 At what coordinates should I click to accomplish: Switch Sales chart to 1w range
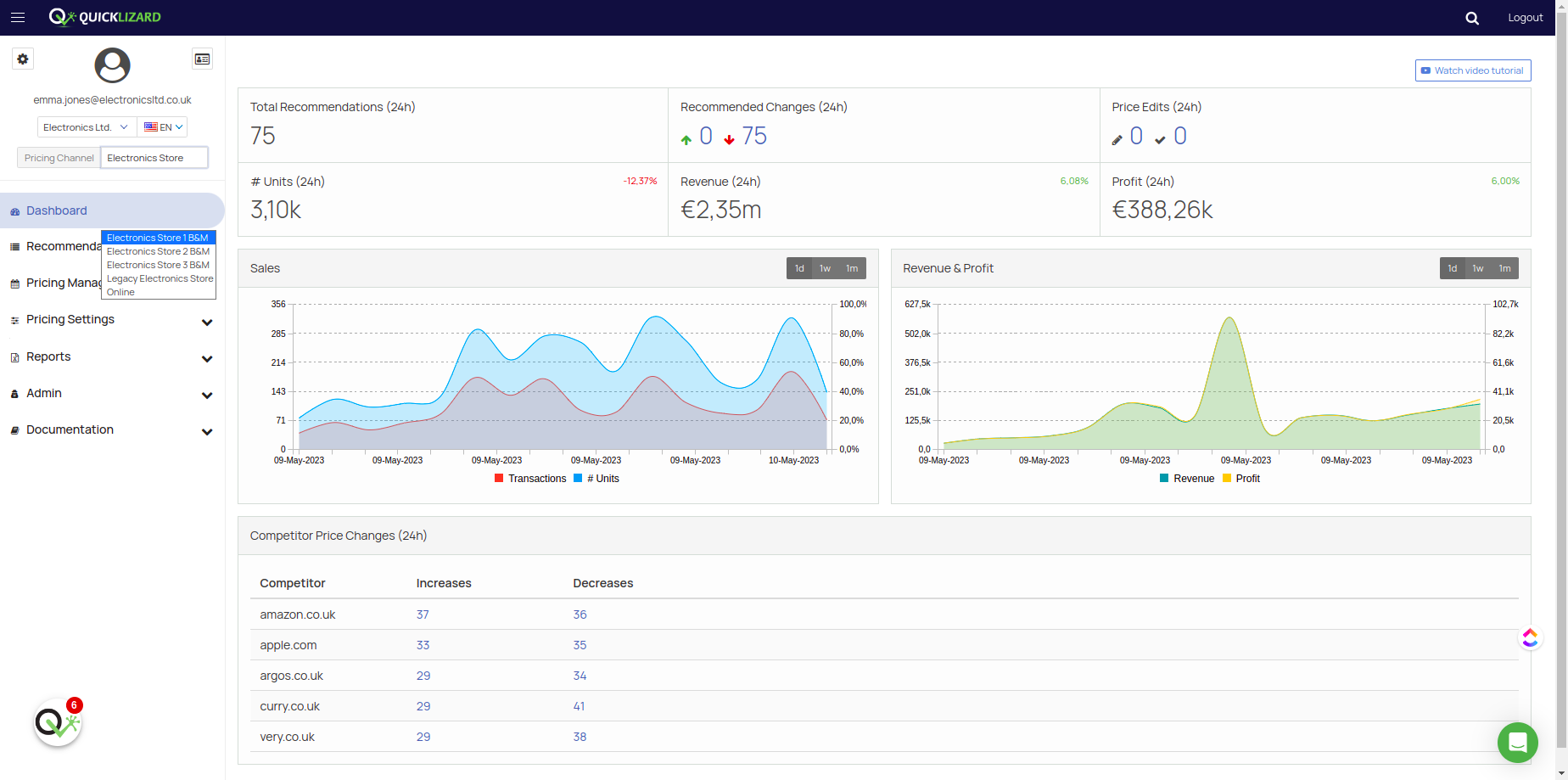[825, 268]
